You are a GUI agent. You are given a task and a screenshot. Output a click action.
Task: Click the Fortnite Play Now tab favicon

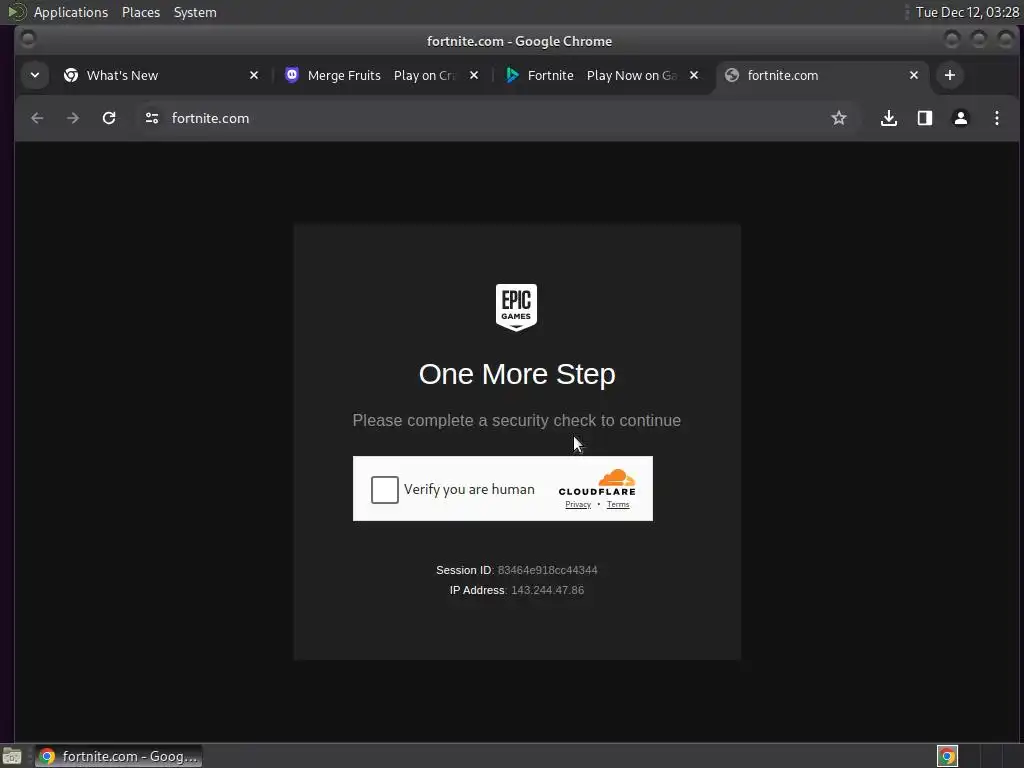(512, 75)
